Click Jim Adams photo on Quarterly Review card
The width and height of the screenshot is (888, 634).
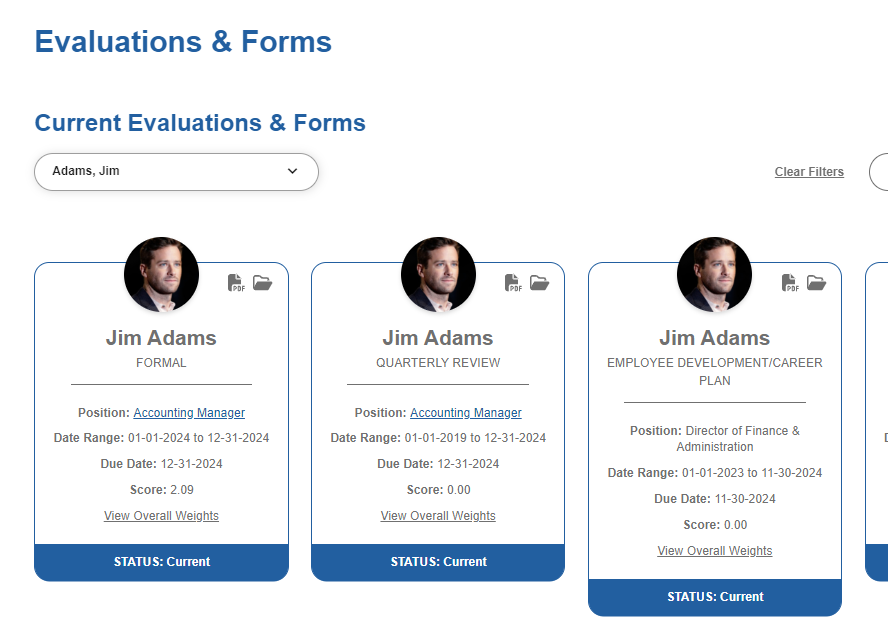coord(438,275)
